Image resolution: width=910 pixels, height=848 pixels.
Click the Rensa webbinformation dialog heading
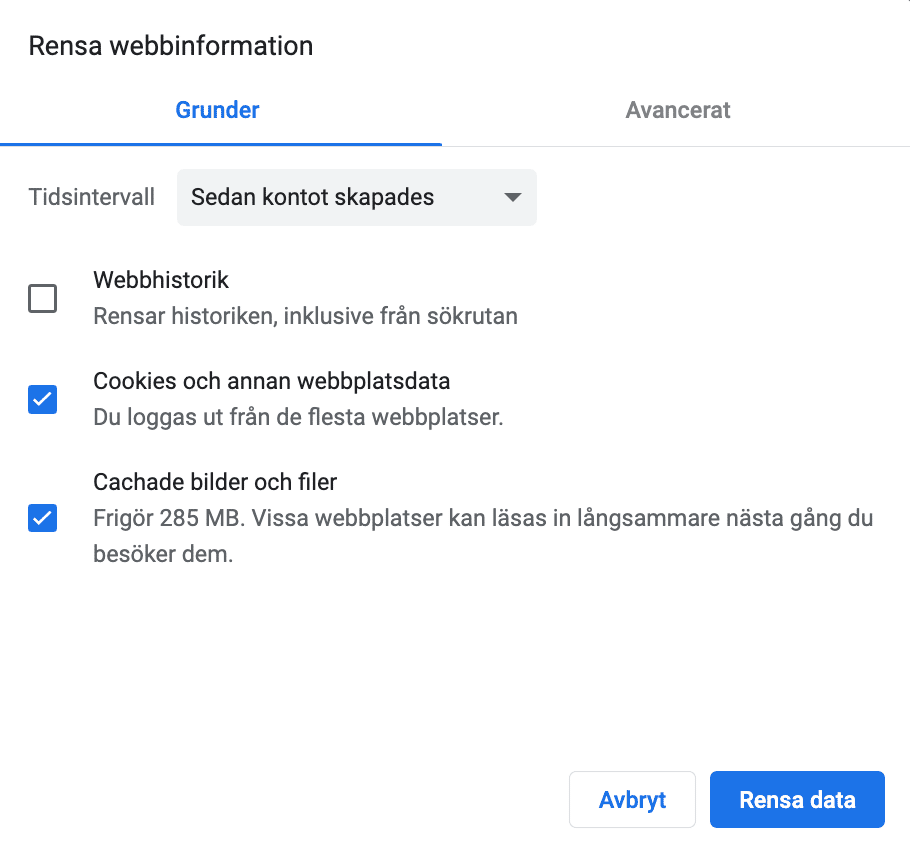171,46
